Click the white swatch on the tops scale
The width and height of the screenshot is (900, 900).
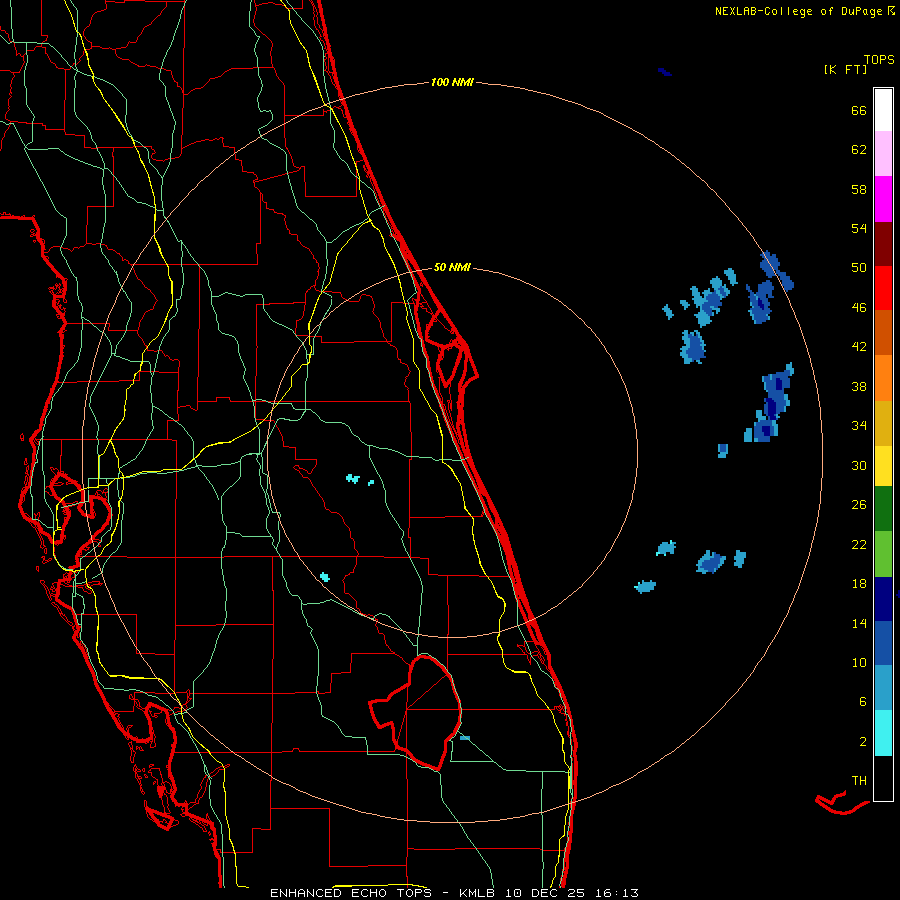tap(883, 110)
